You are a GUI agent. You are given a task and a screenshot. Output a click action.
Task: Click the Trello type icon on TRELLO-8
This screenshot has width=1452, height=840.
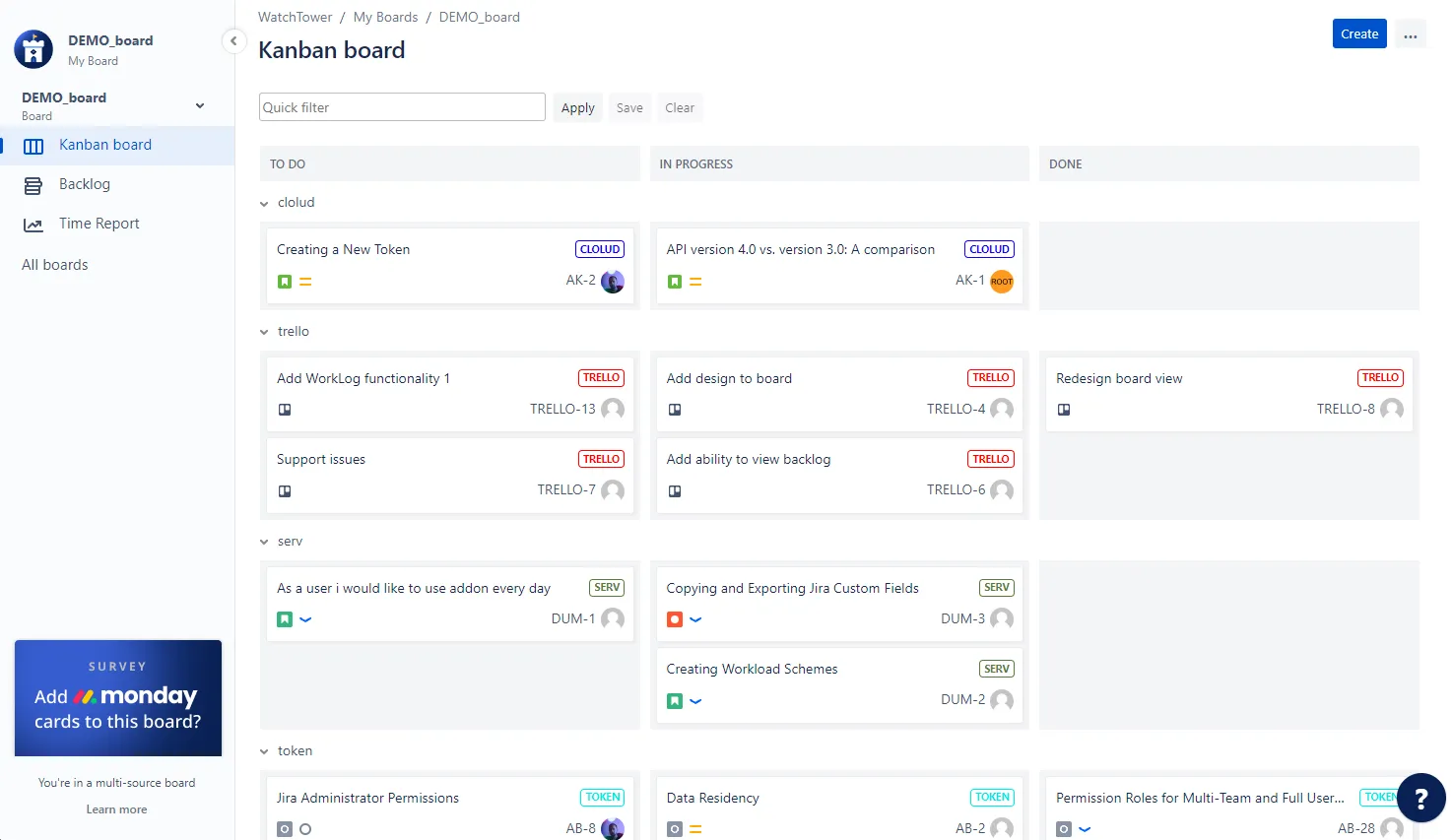[x=1064, y=410]
